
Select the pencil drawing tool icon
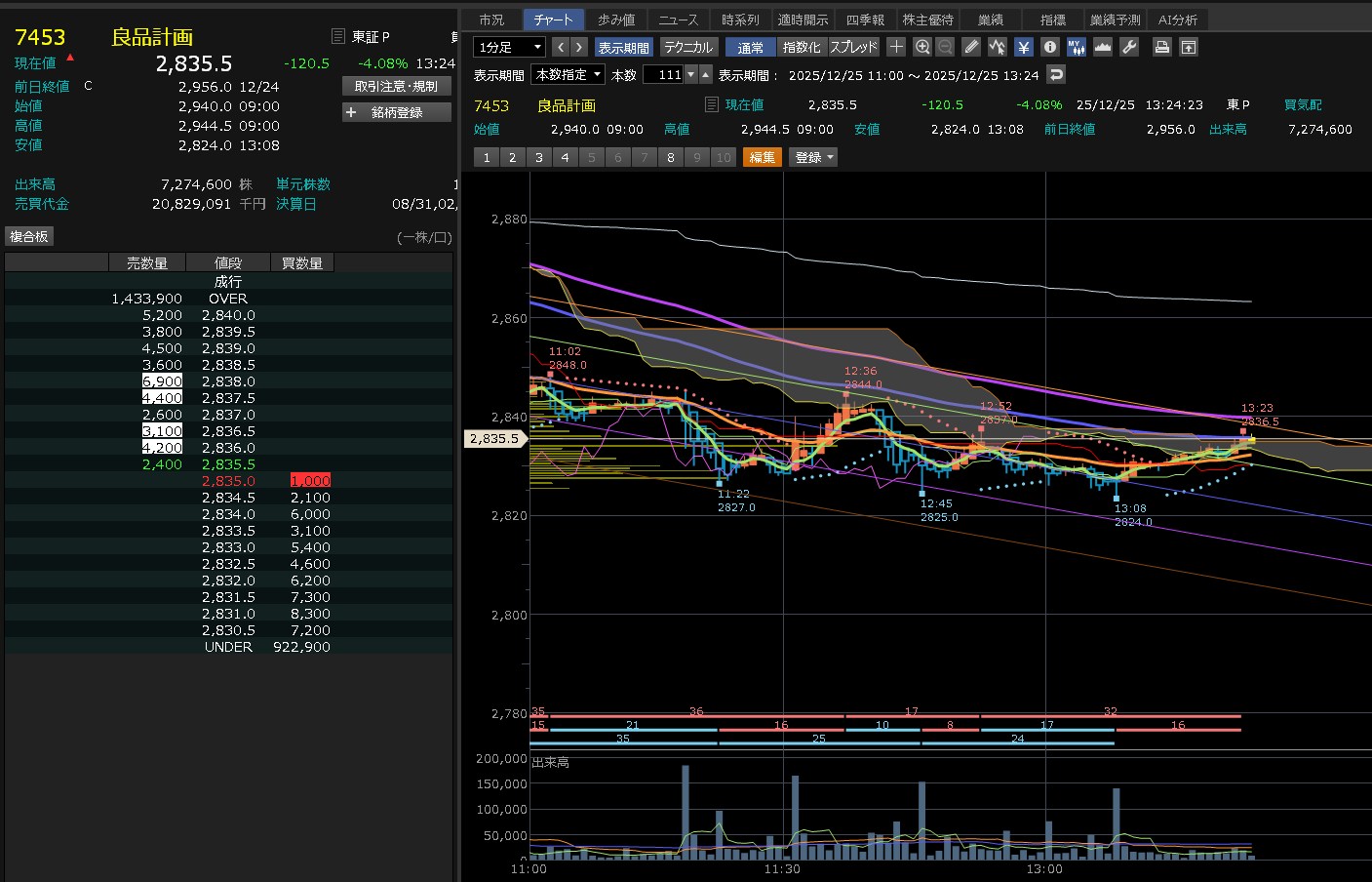(971, 47)
